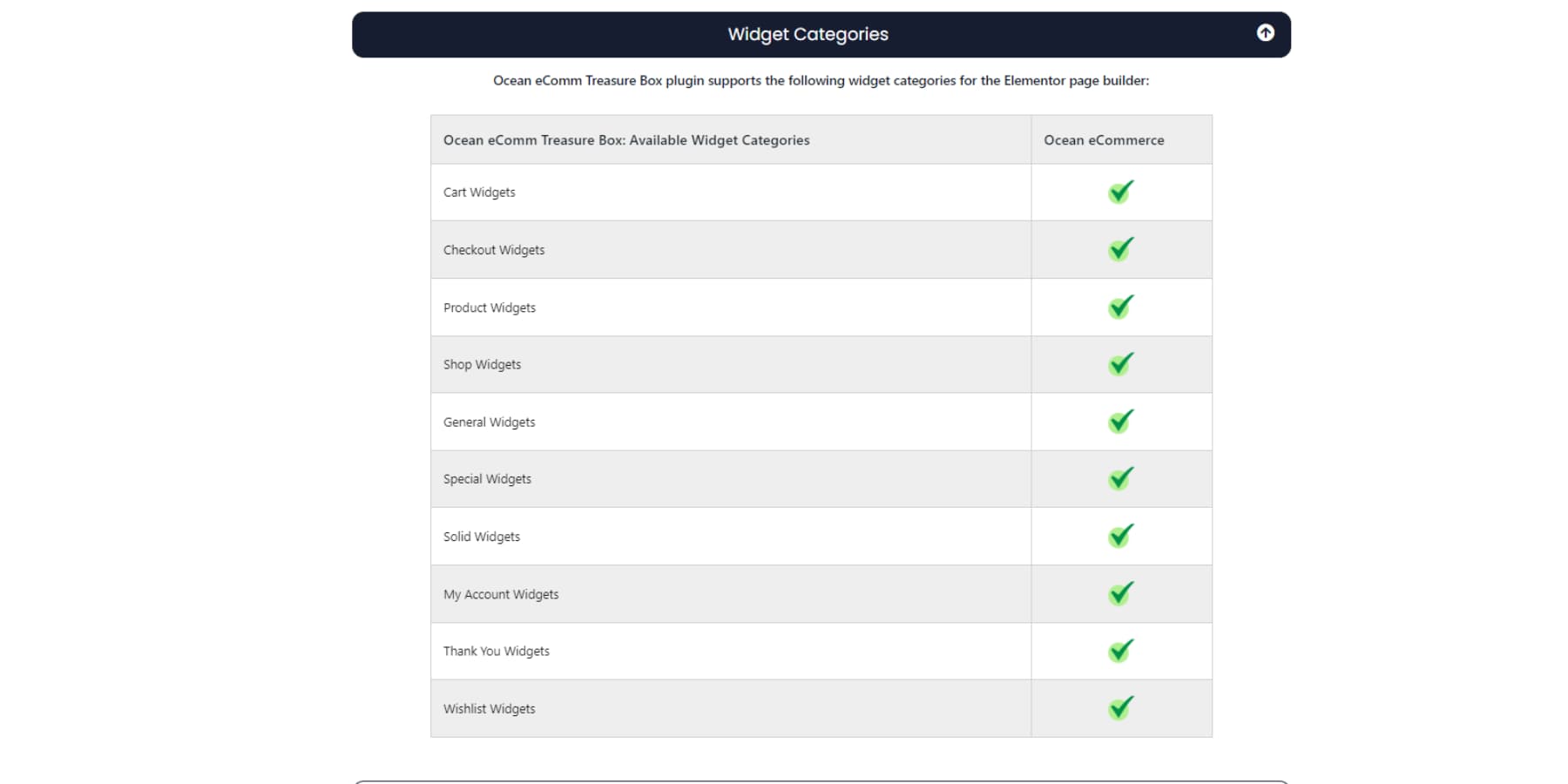The height and width of the screenshot is (784, 1568).
Task: Click the Shop Widgets checkmark icon
Action: [1121, 364]
